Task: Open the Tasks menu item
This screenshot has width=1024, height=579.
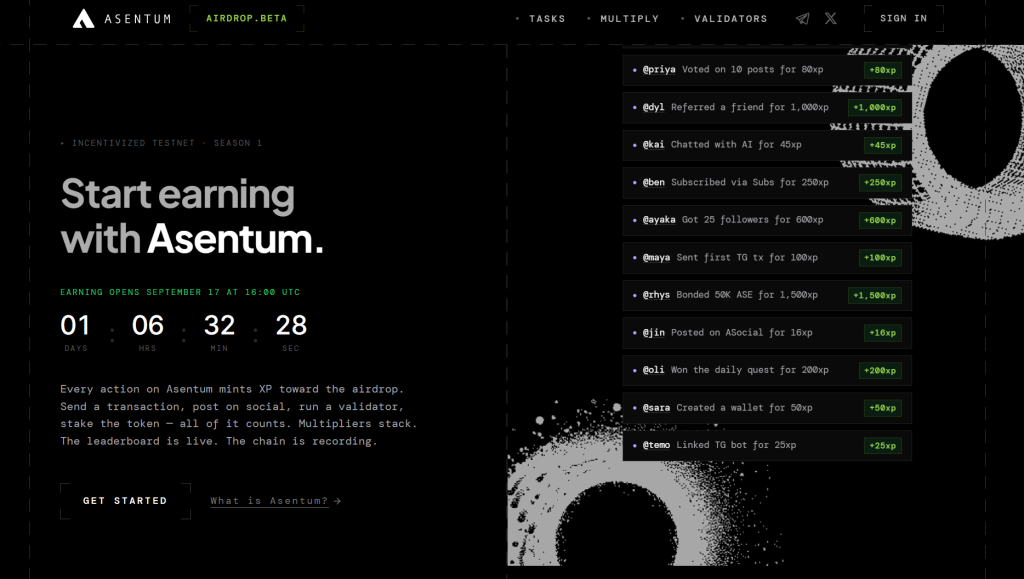Action: (547, 19)
